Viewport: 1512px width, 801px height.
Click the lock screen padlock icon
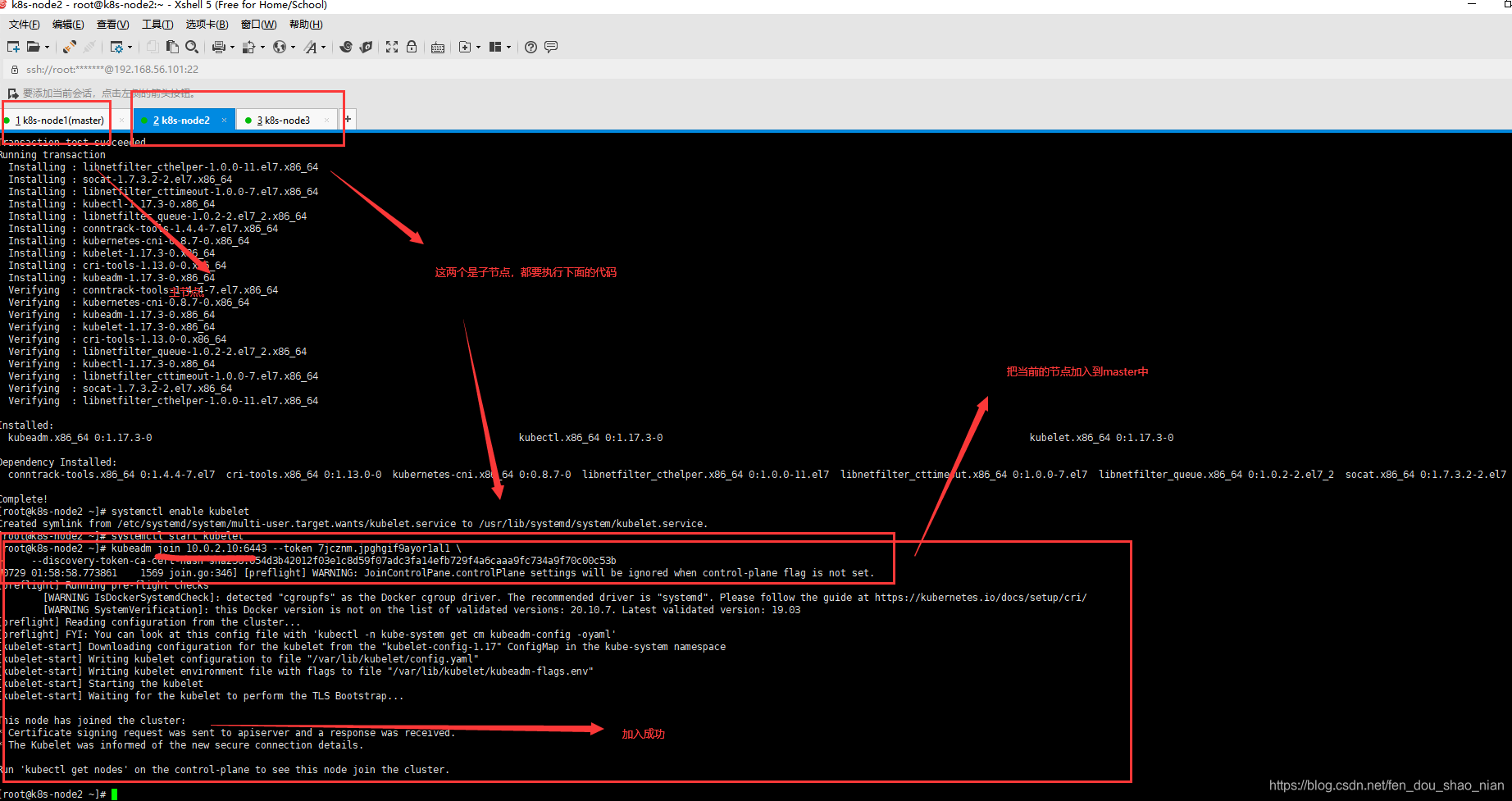click(412, 47)
